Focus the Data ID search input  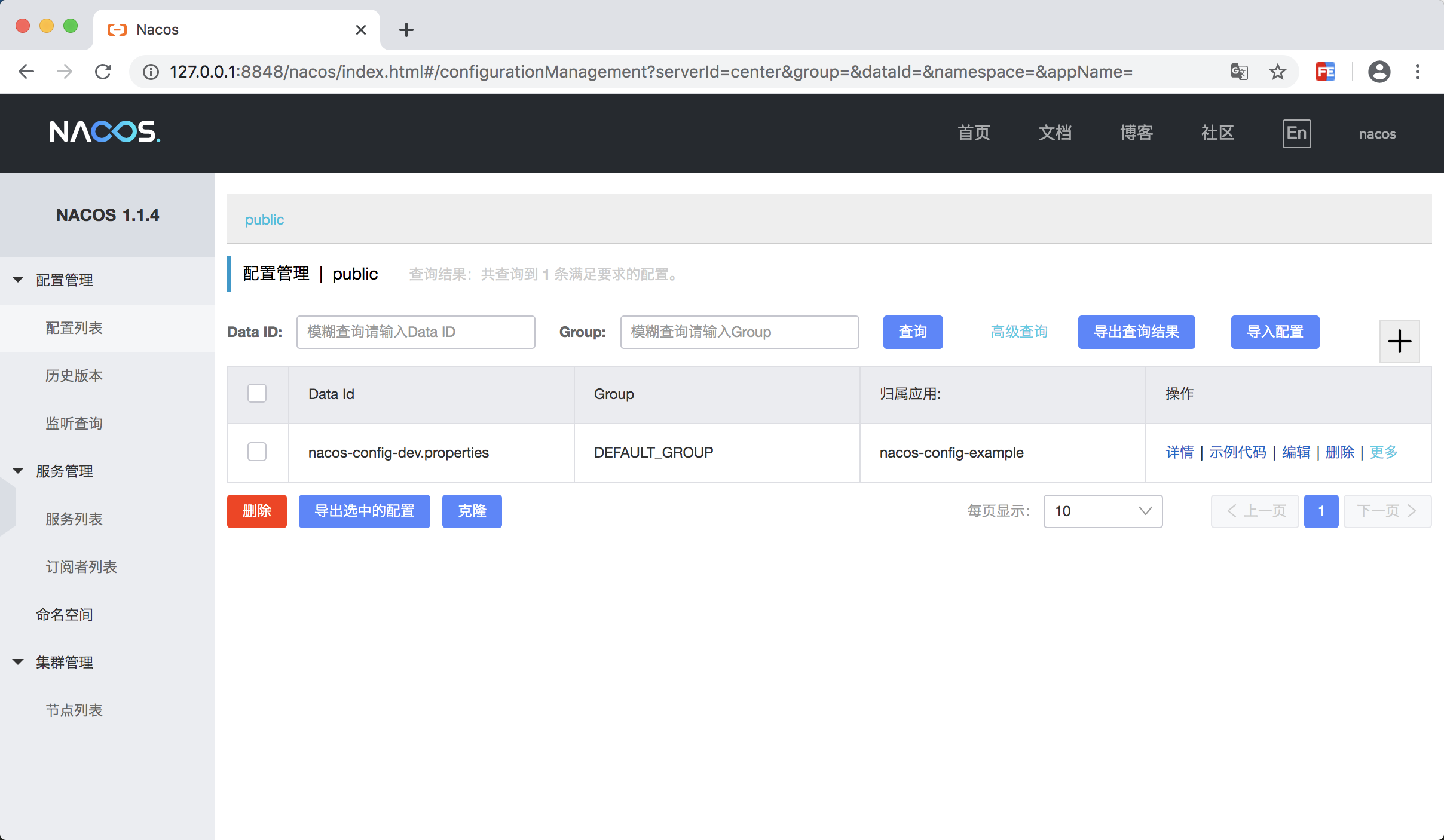click(416, 332)
